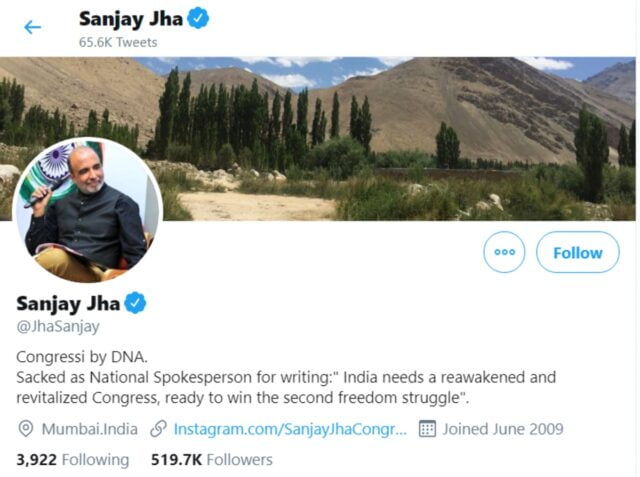Go back using the left arrow
Viewport: 640px width, 477px height.
pyautogui.click(x=33, y=28)
